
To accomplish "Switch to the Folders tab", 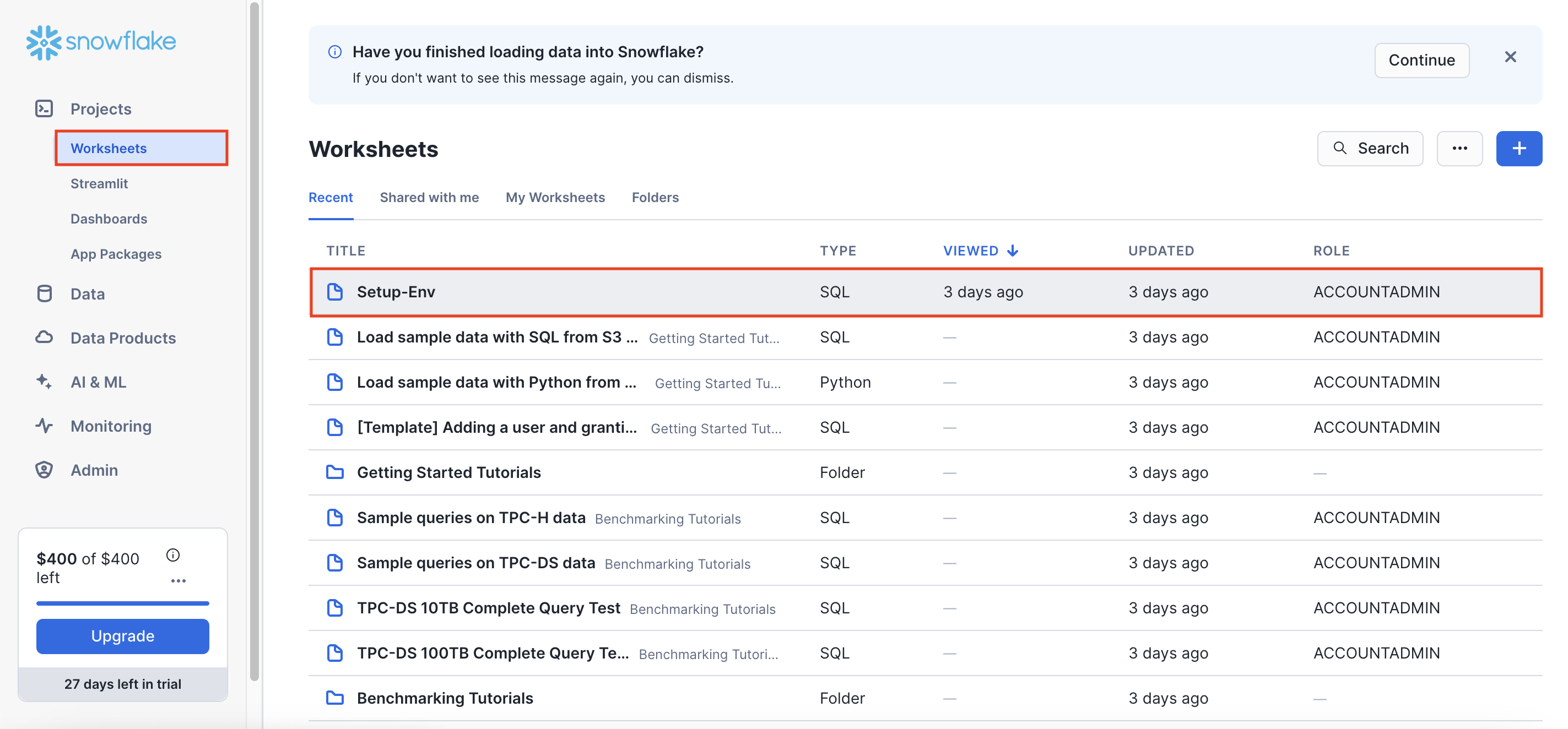I will (x=655, y=197).
